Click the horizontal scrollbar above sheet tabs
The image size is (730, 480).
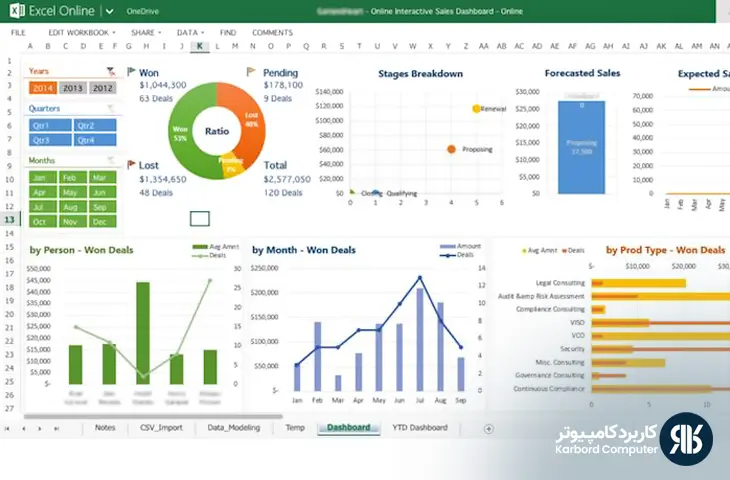[x=153, y=416]
